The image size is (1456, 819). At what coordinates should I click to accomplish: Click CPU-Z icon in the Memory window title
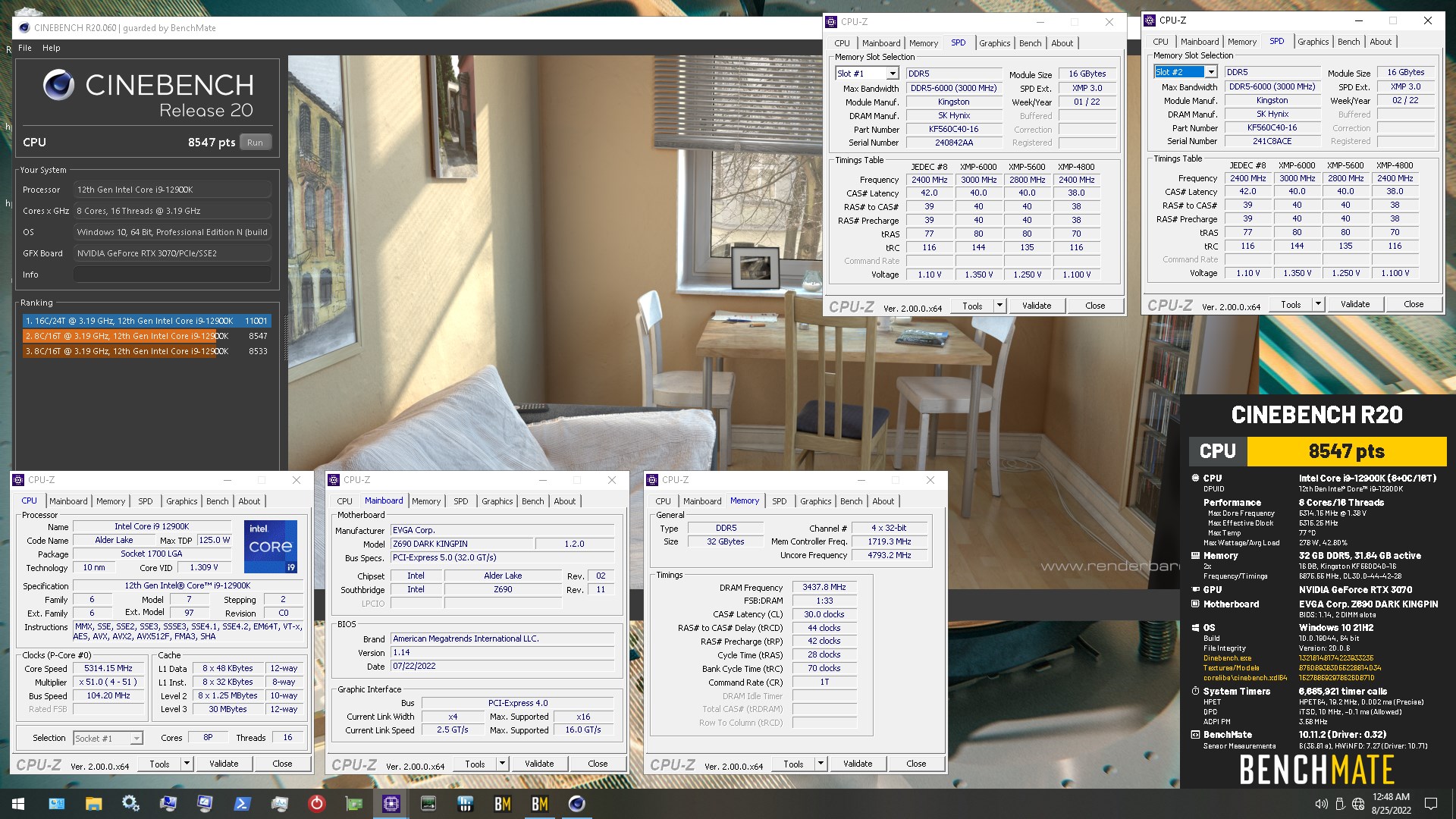(x=653, y=480)
